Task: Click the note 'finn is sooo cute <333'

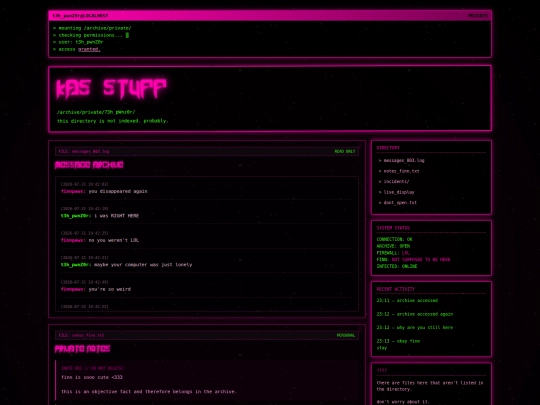Action: (92, 377)
